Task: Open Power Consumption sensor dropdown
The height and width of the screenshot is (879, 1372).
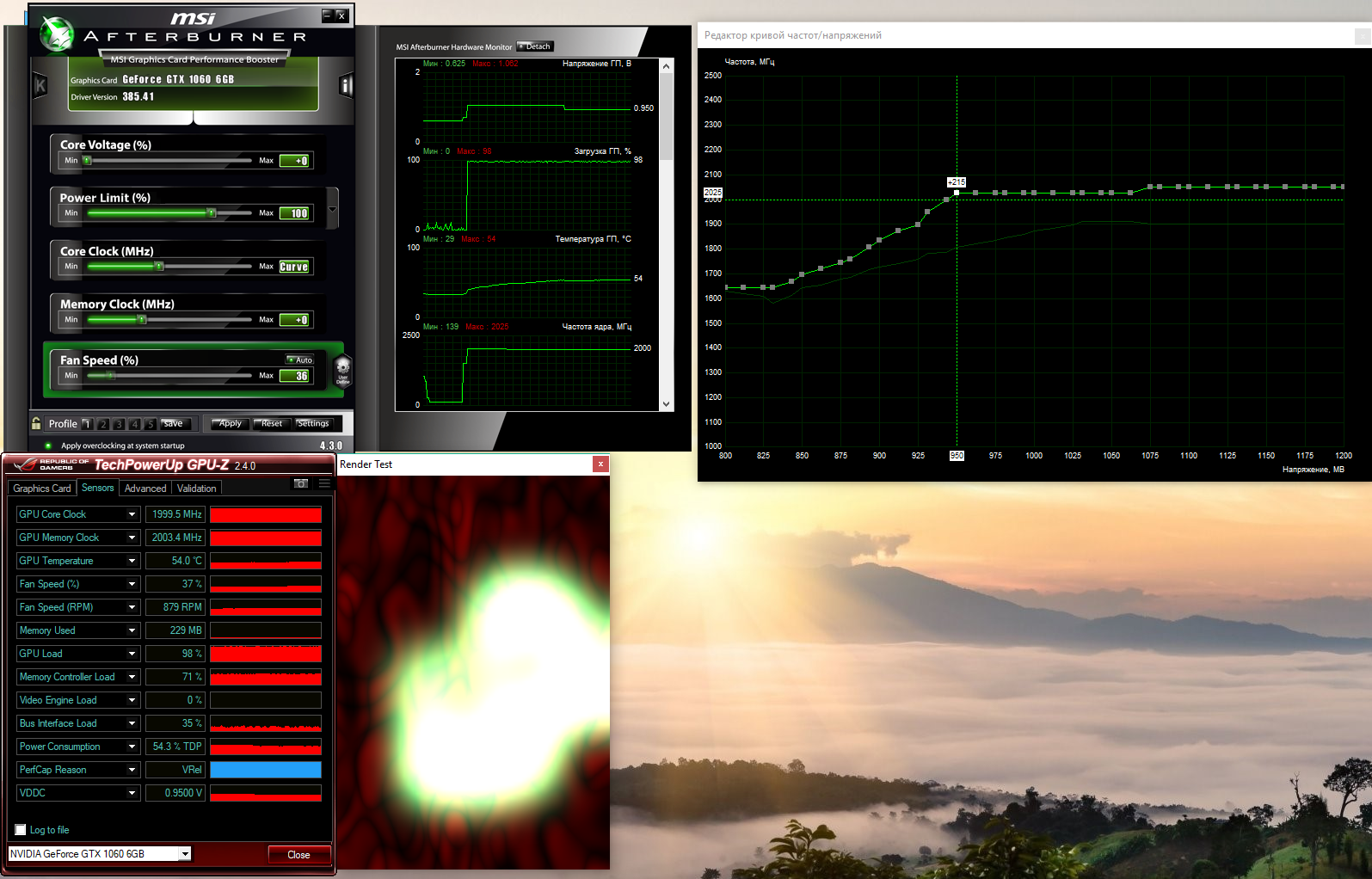Action: point(132,747)
